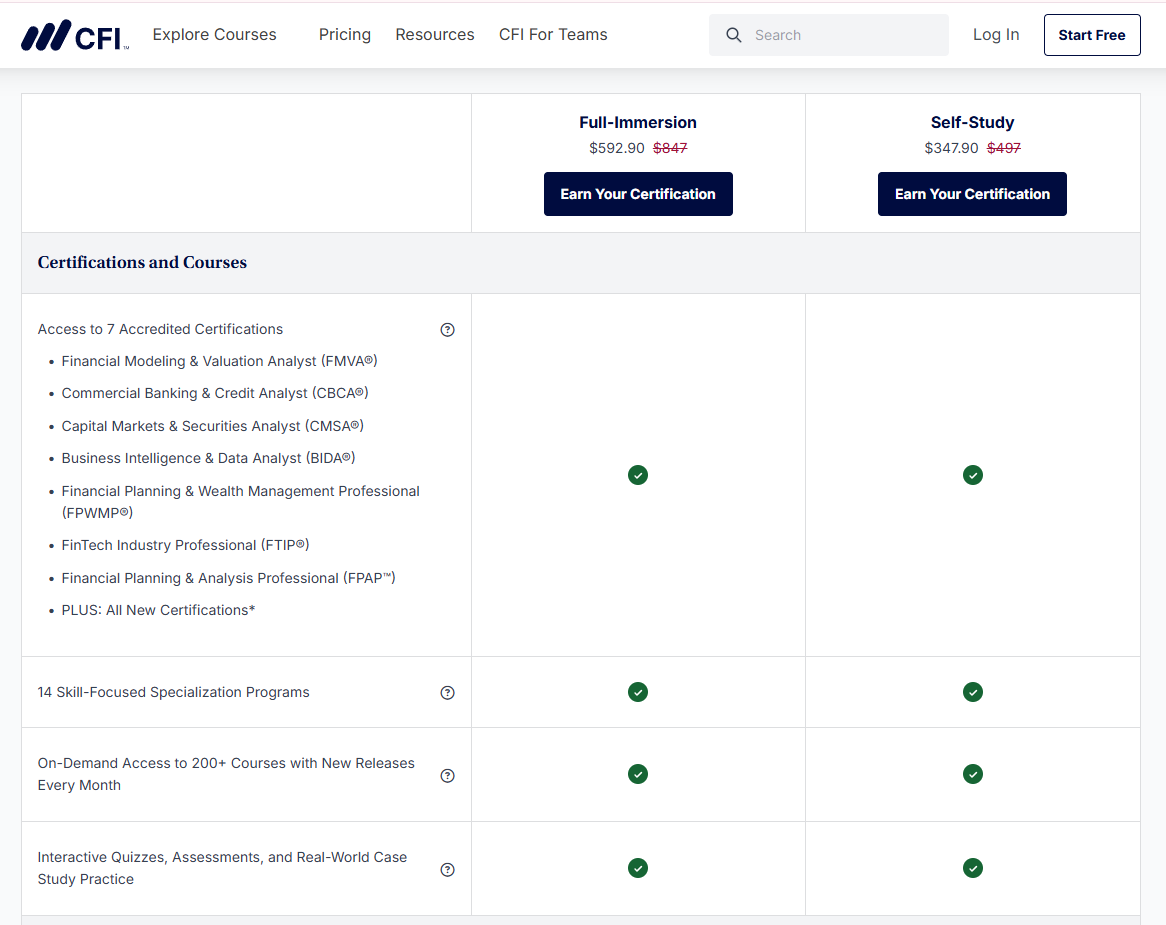This screenshot has height=925, width=1166.
Task: Click Full-Immersion checkmark for Accredited Certifications
Action: (x=637, y=475)
